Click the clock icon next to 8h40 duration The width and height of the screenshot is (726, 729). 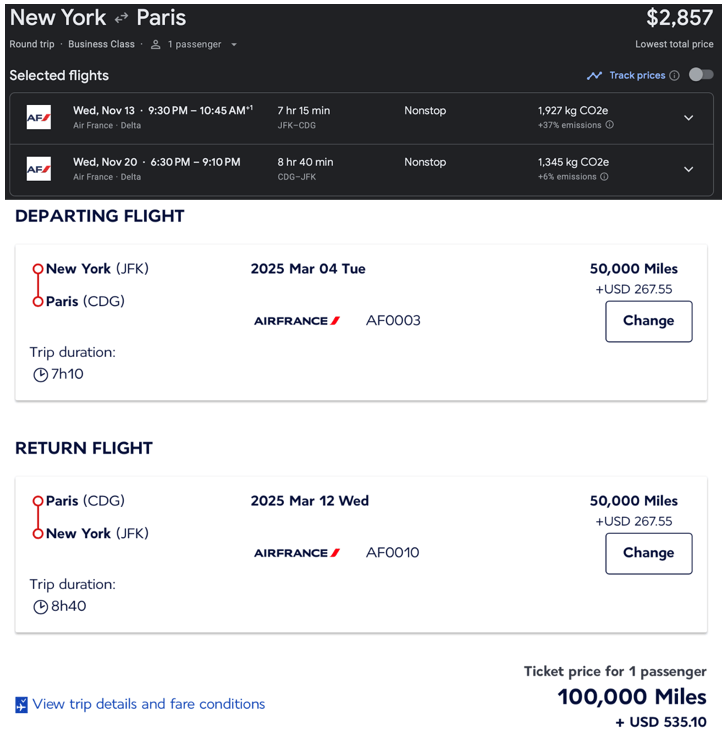tap(40, 606)
